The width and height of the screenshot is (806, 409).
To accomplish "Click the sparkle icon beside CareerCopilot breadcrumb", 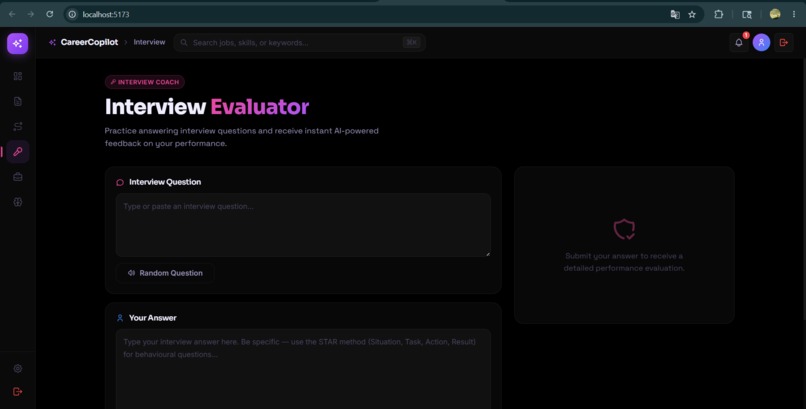I will (52, 43).
